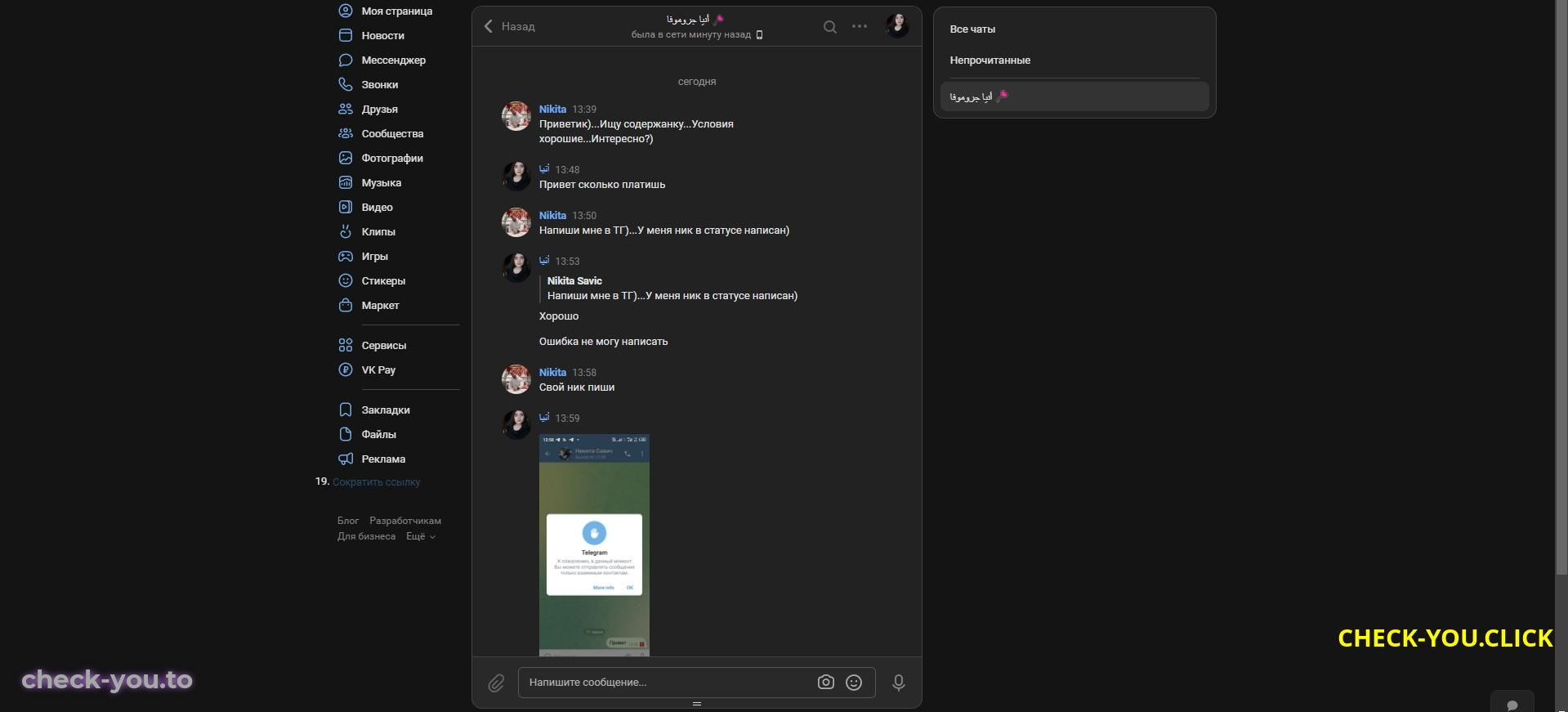Open emoji and sticker picker

854,683
